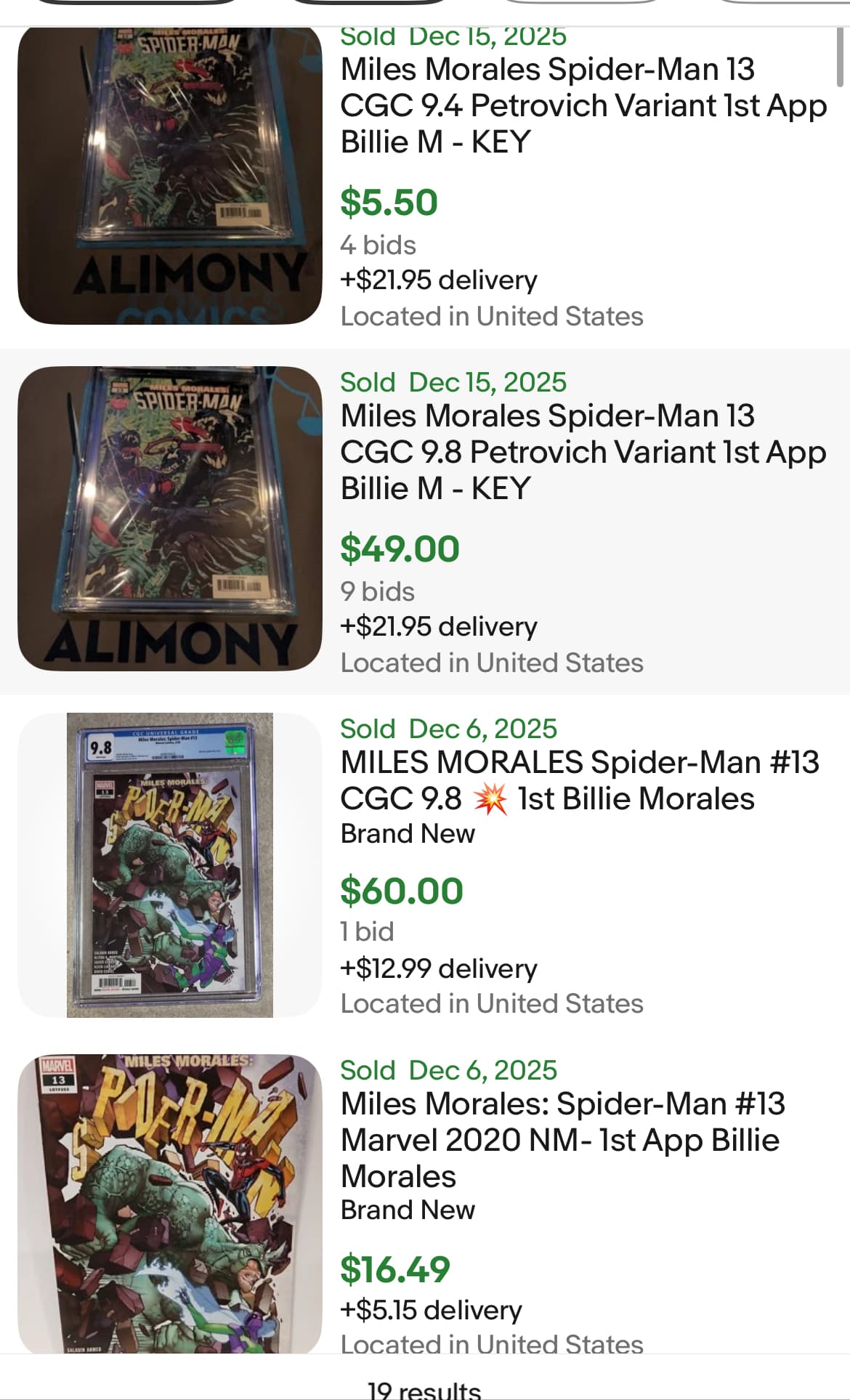Open the CGC 9.8 Petrovich Variant thumbnail

[x=169, y=518]
